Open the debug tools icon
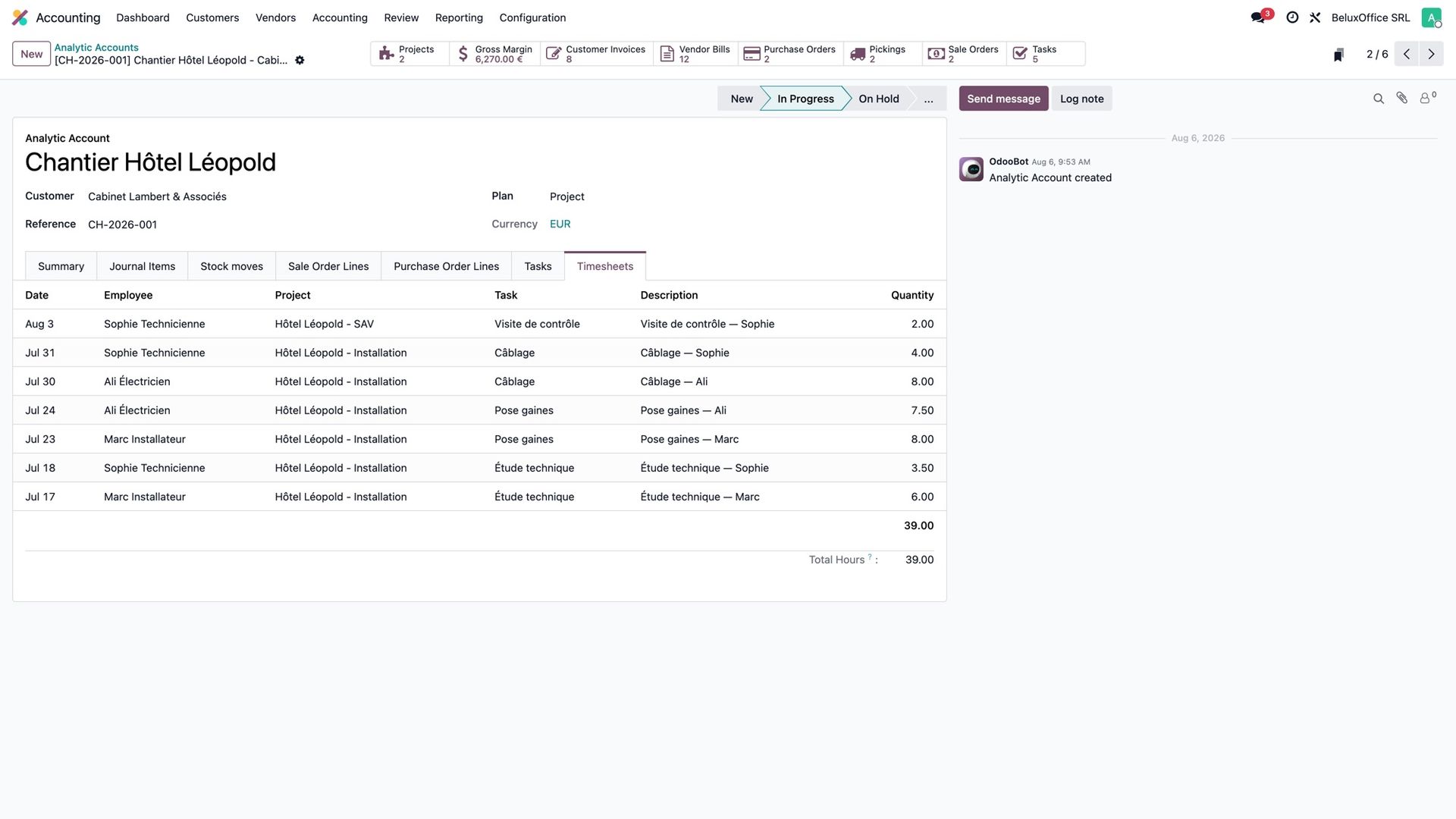Image resolution: width=1456 pixels, height=819 pixels. pos(1315,17)
